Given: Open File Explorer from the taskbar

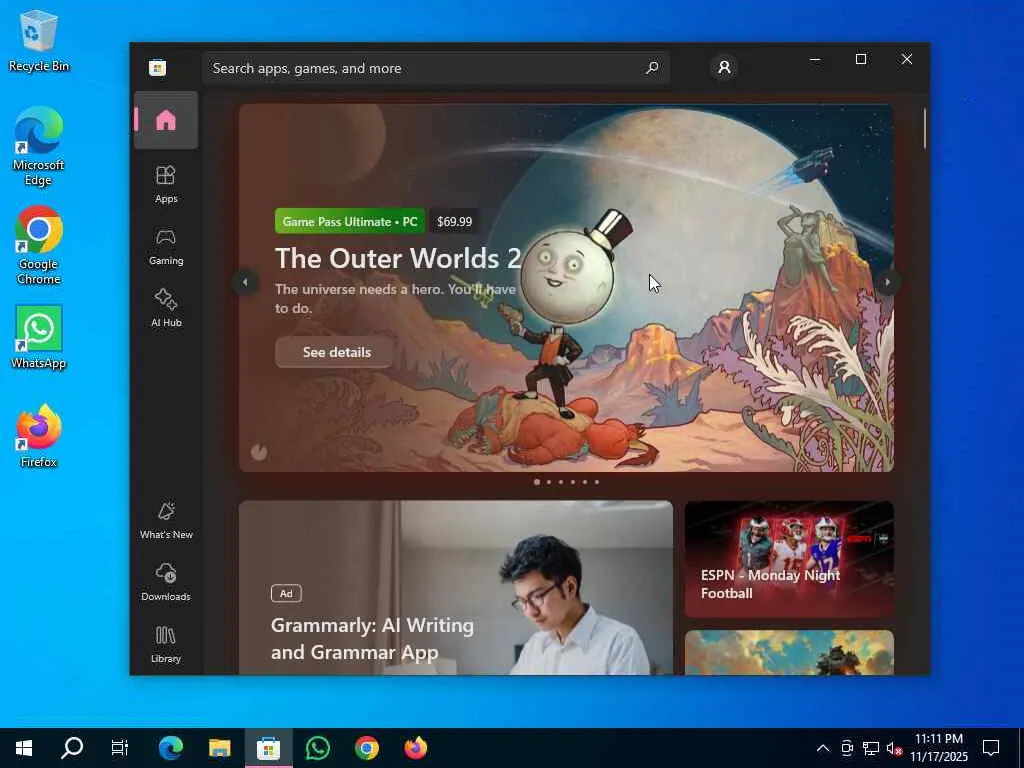Looking at the screenshot, I should point(219,748).
